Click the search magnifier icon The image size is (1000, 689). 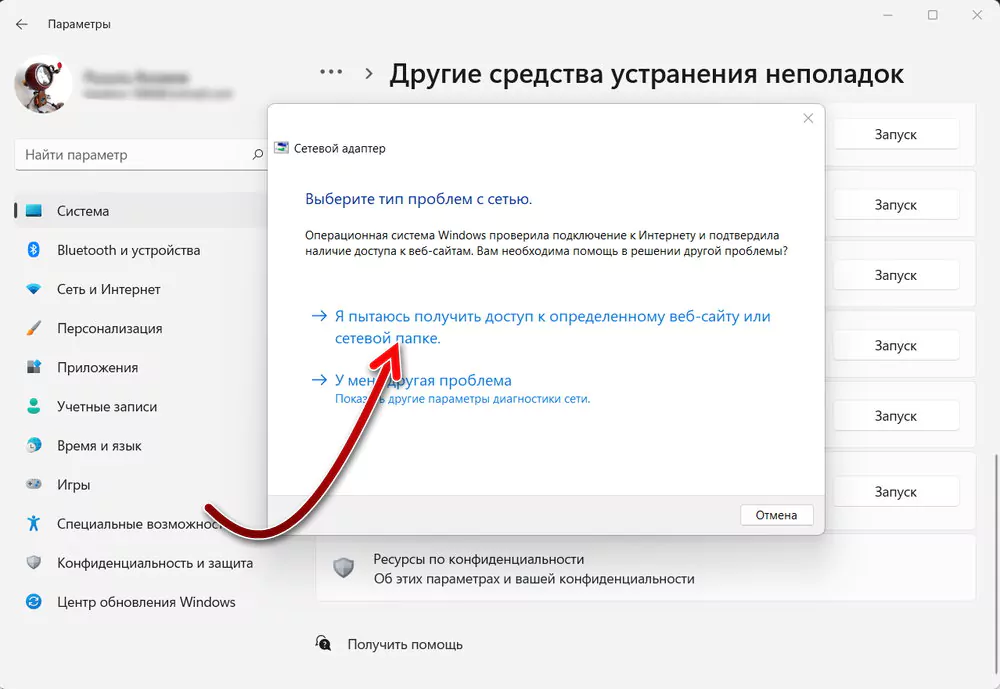257,154
